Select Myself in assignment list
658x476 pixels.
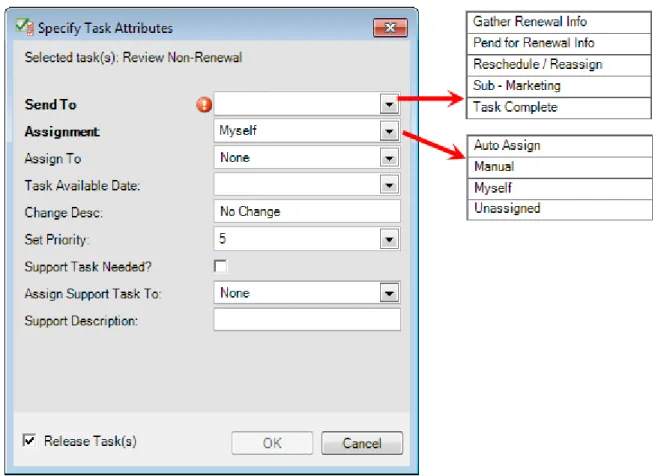[x=559, y=188]
